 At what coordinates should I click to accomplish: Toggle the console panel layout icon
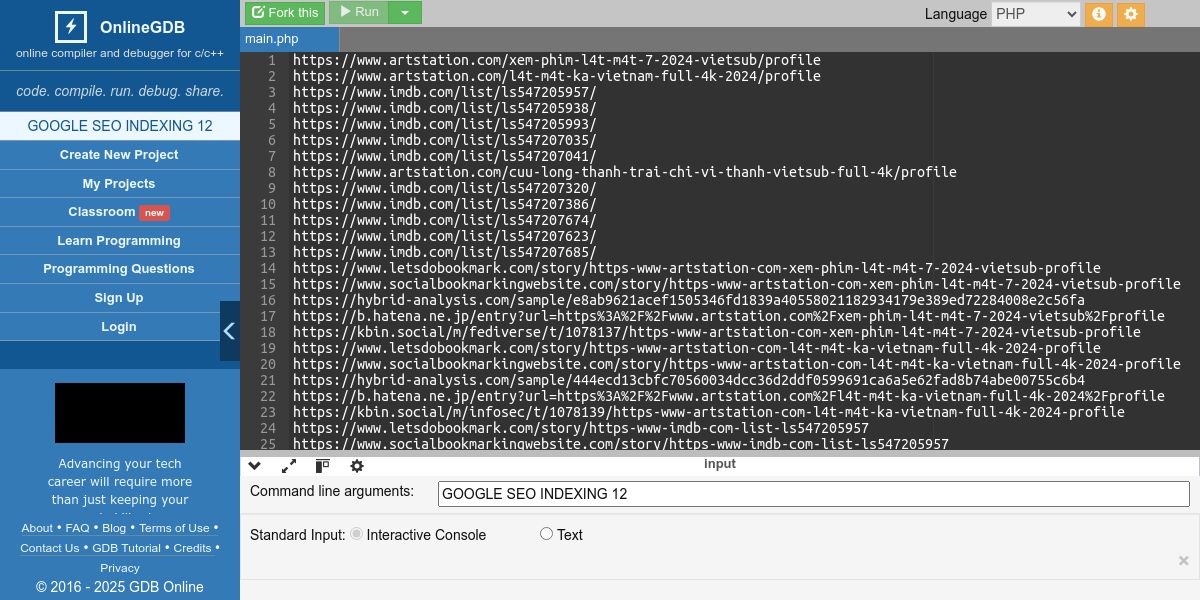pos(322,466)
